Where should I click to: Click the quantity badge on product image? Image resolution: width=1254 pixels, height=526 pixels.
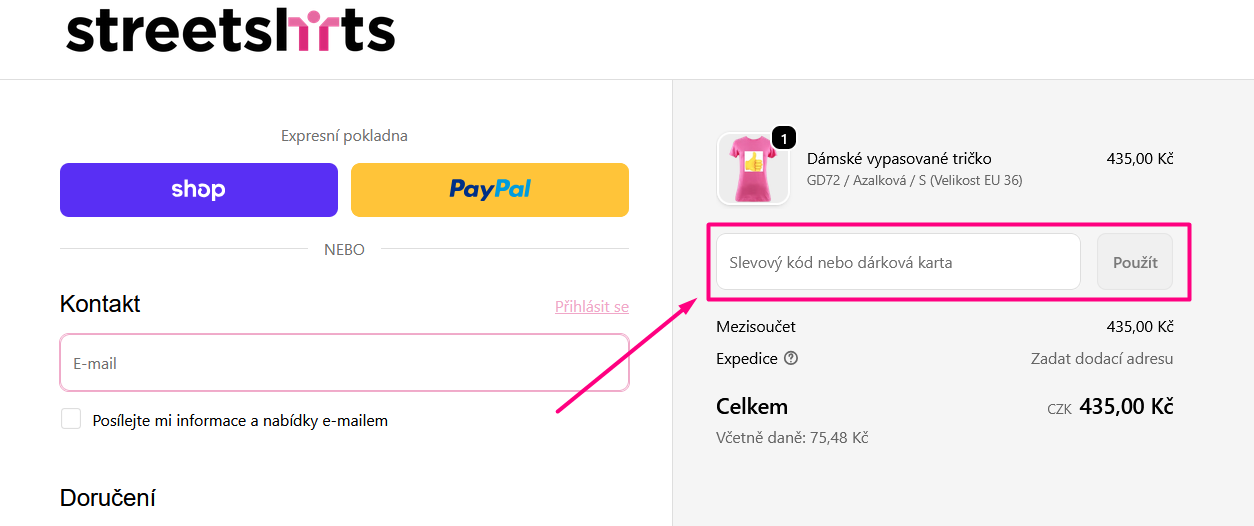click(784, 138)
